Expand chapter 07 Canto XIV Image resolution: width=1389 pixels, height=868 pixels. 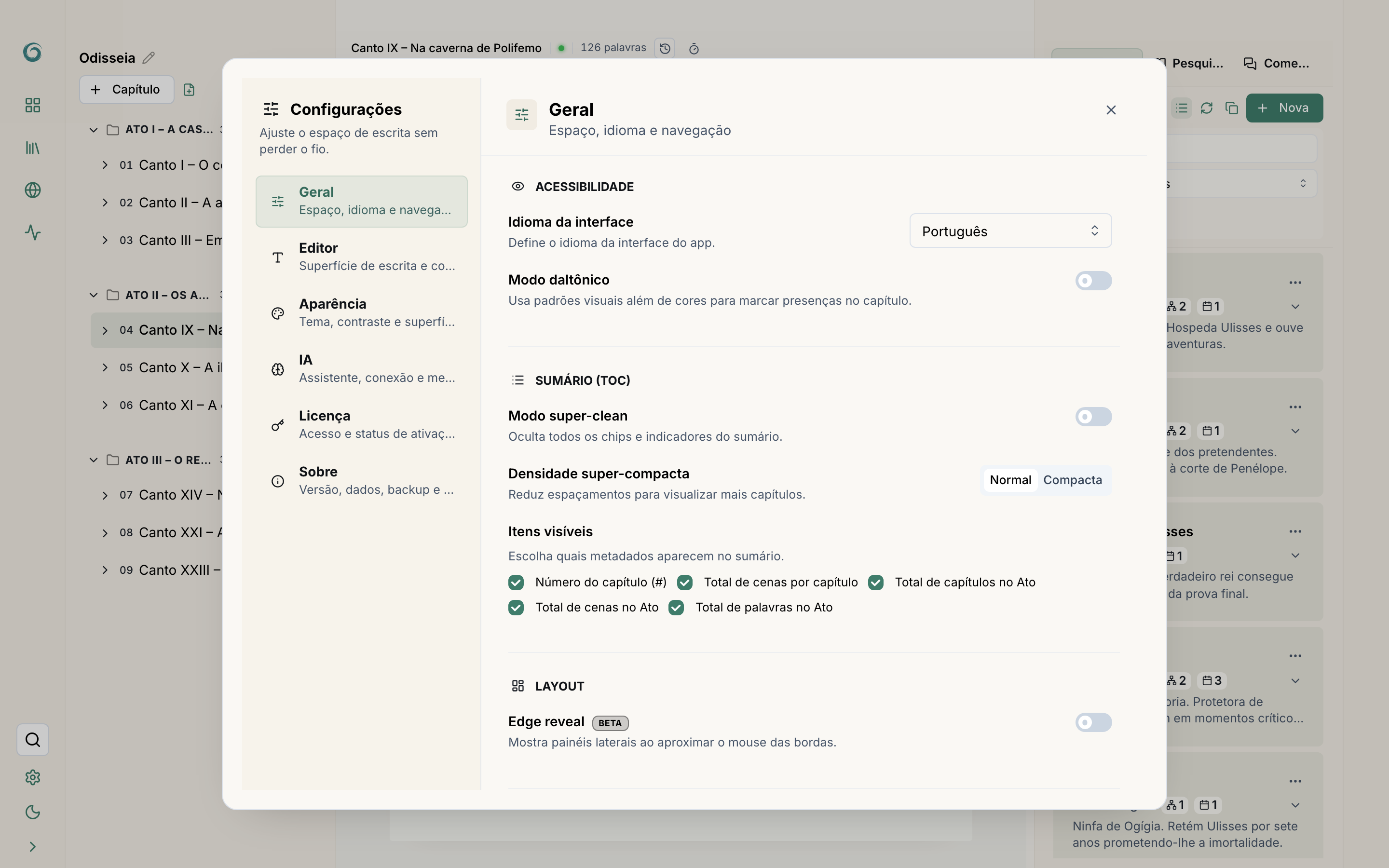click(x=105, y=495)
